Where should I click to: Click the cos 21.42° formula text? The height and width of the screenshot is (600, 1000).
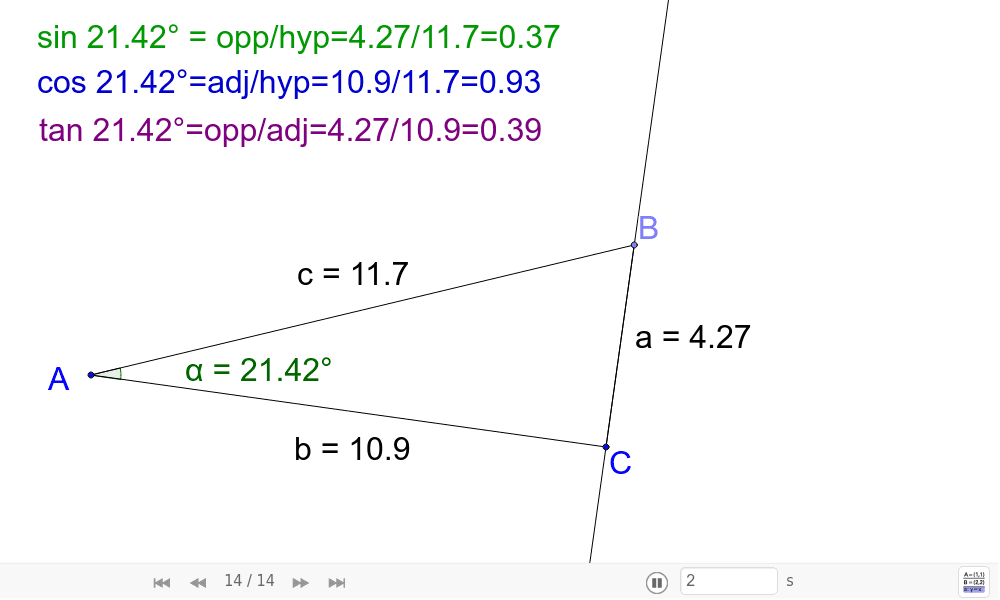(289, 82)
